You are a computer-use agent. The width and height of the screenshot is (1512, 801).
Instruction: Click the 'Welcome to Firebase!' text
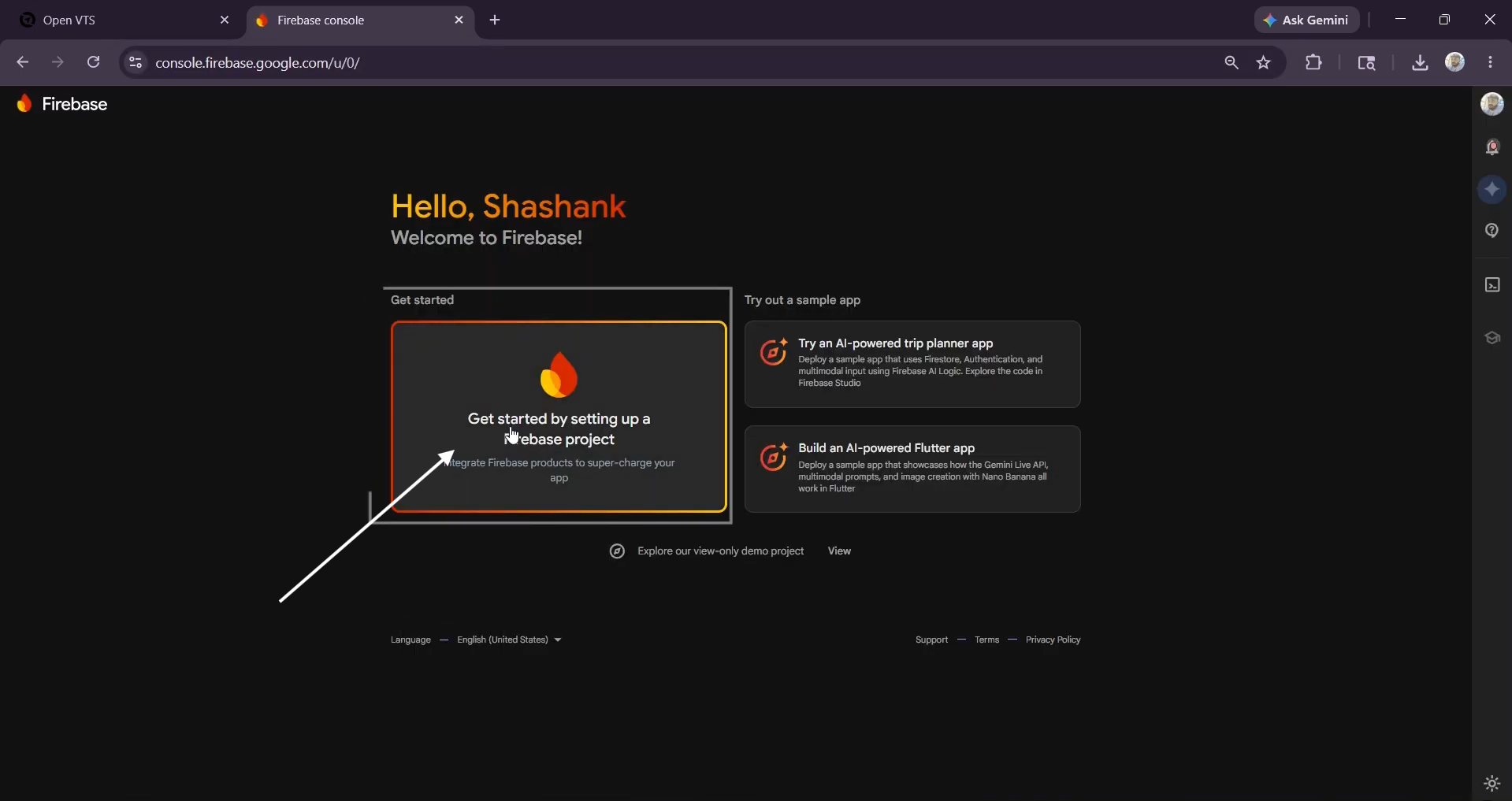tap(486, 238)
